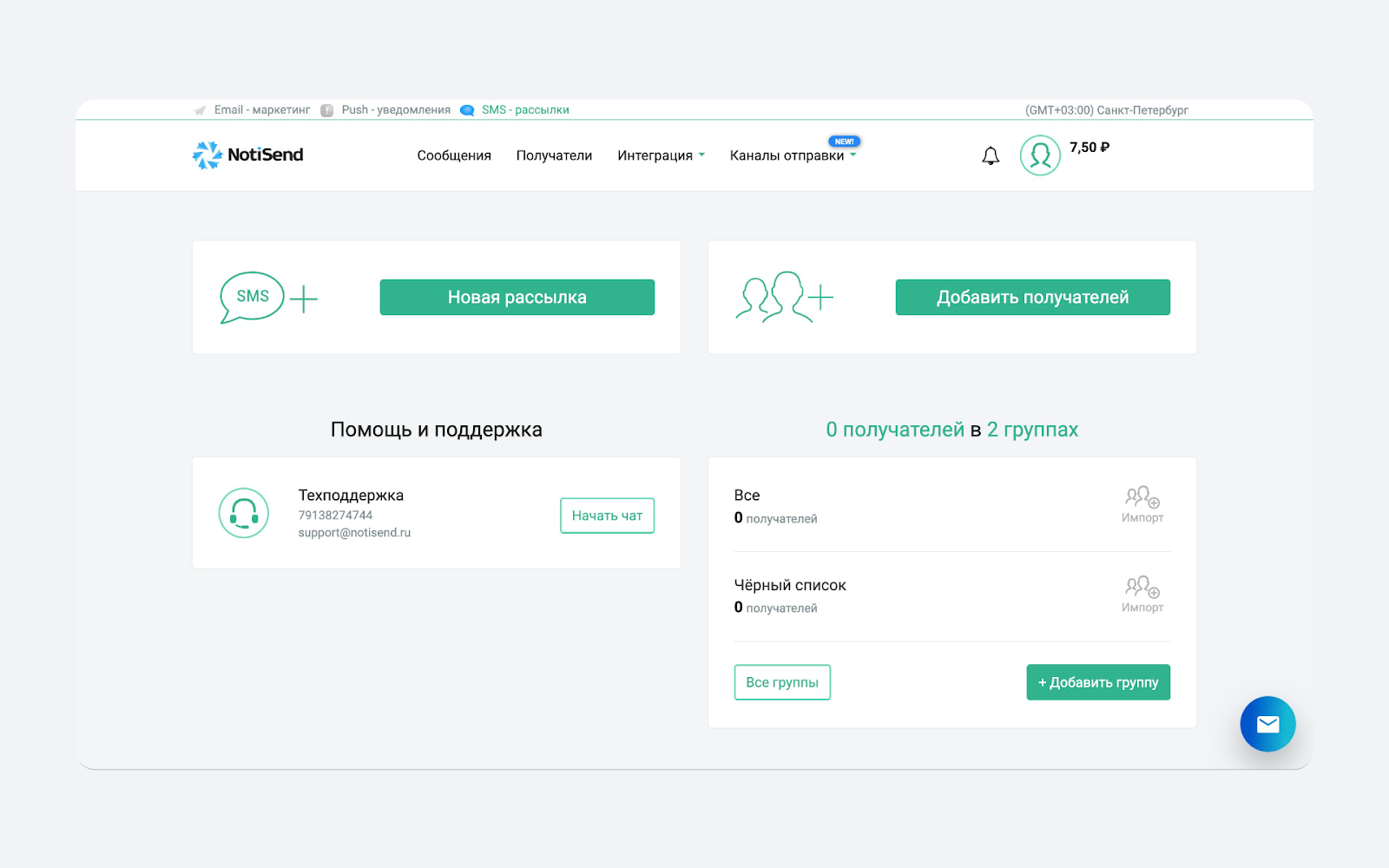Viewport: 1389px width, 868px height.
Task: Click the tech support headset icon
Action: [x=244, y=513]
